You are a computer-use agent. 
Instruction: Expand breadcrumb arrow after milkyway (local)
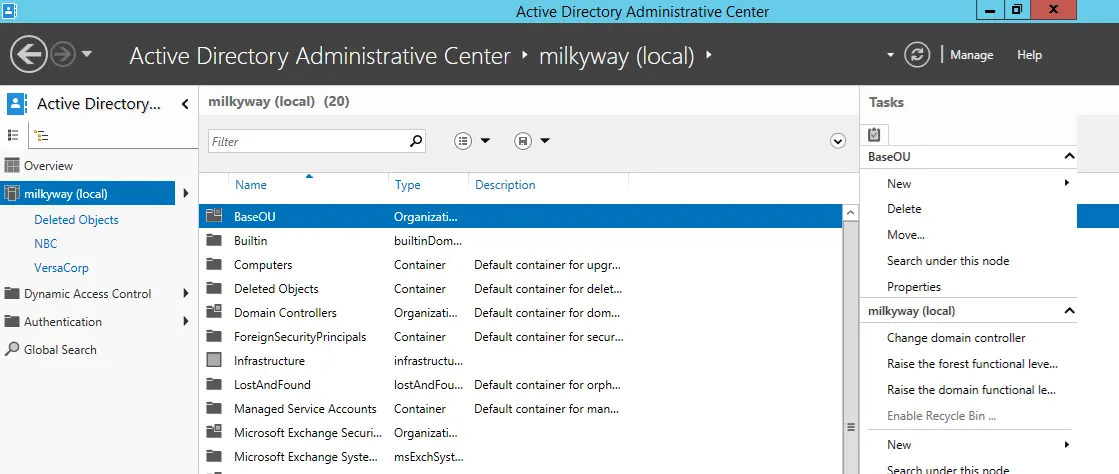[709, 55]
